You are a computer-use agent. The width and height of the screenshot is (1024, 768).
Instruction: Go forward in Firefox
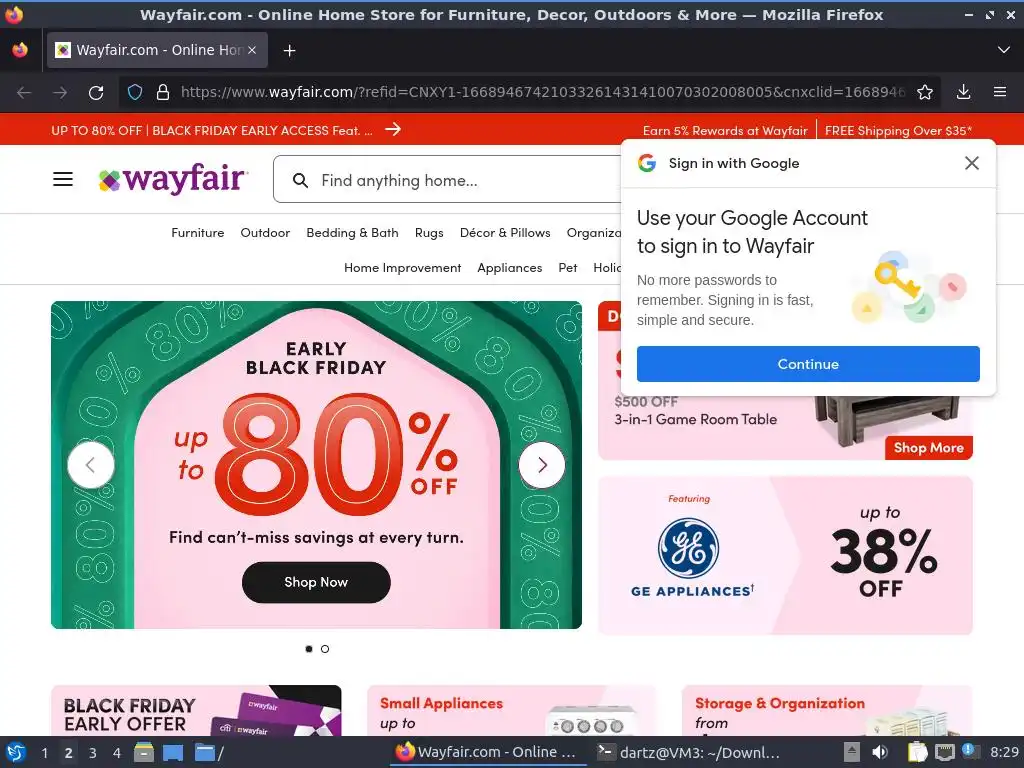coord(60,93)
